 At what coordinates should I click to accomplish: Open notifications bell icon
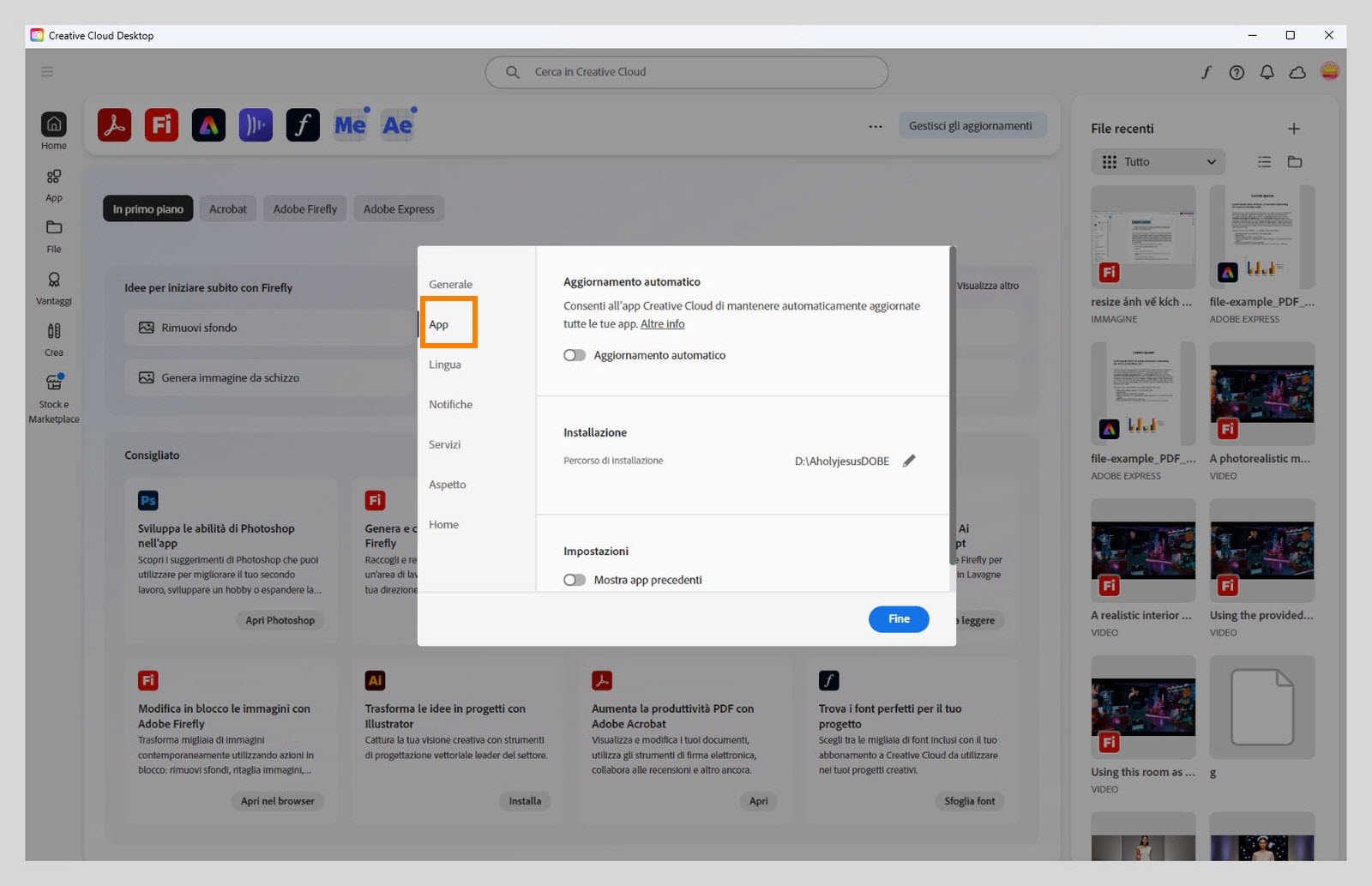(x=1267, y=73)
